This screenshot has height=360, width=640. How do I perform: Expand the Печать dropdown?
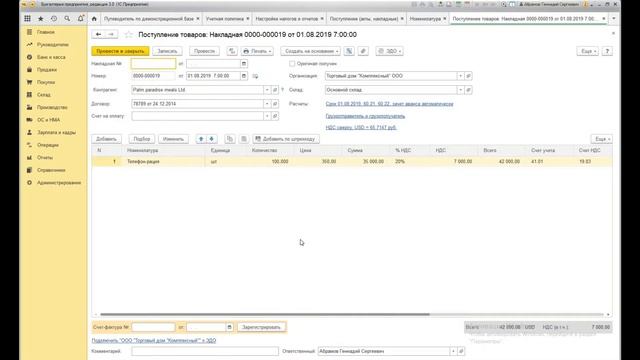[257, 51]
